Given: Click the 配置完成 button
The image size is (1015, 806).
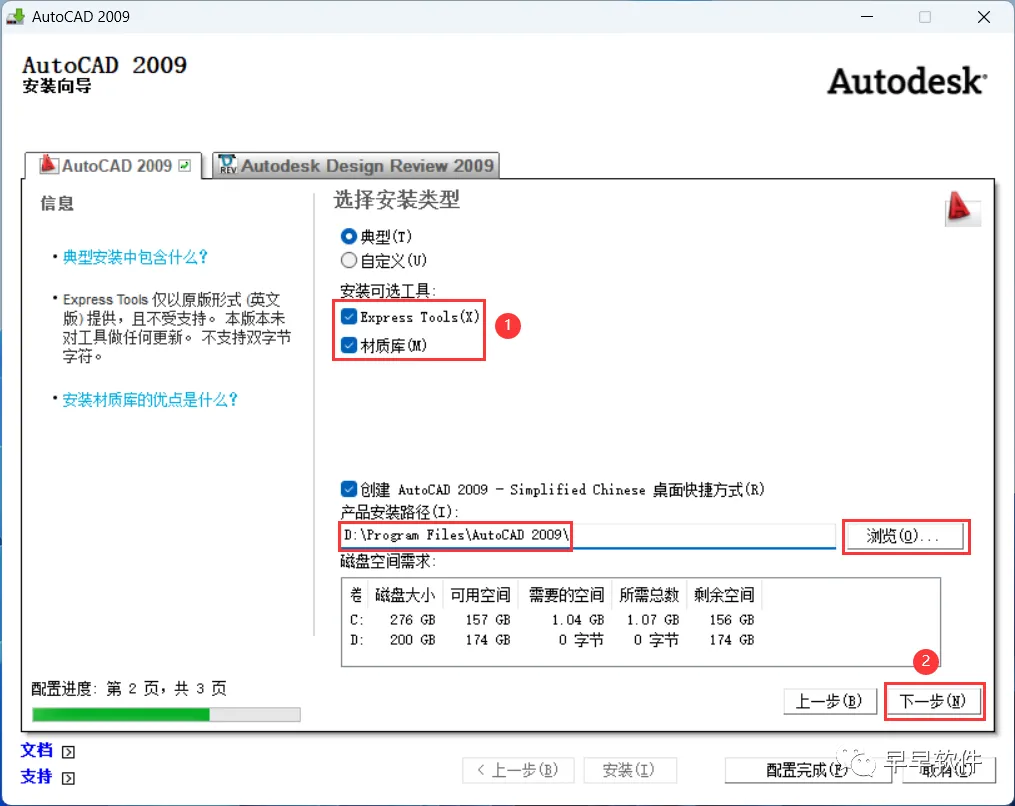Looking at the screenshot, I should (808, 770).
